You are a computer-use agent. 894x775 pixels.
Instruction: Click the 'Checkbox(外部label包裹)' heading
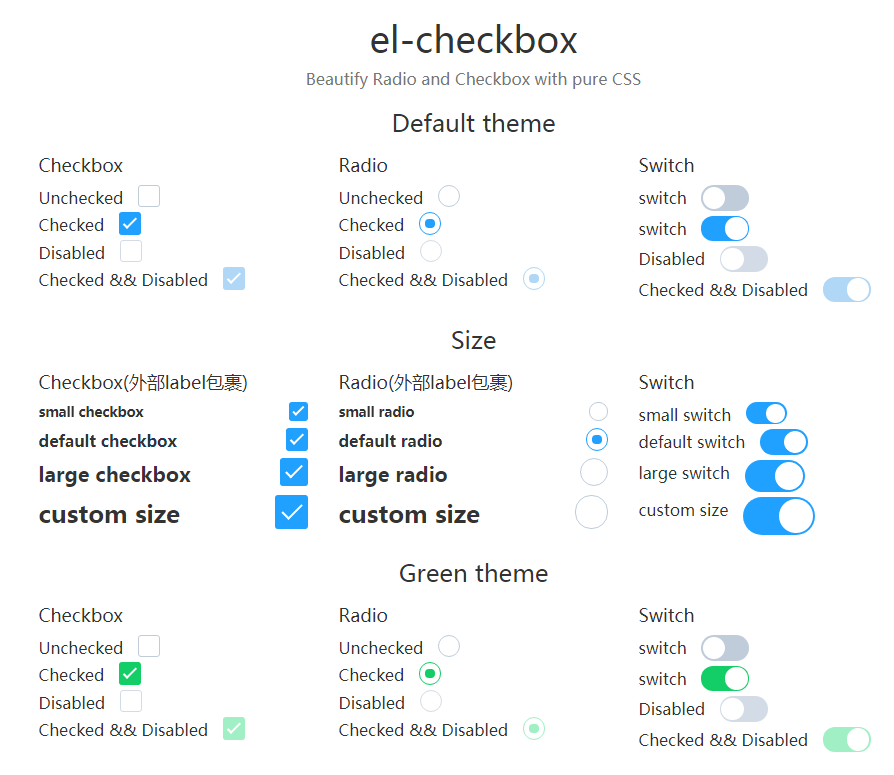click(x=143, y=383)
